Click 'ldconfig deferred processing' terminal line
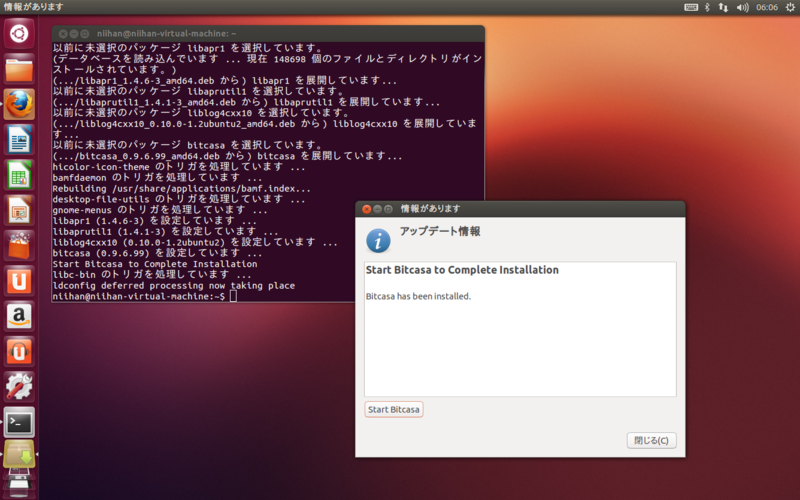The width and height of the screenshot is (800, 500). click(173, 286)
